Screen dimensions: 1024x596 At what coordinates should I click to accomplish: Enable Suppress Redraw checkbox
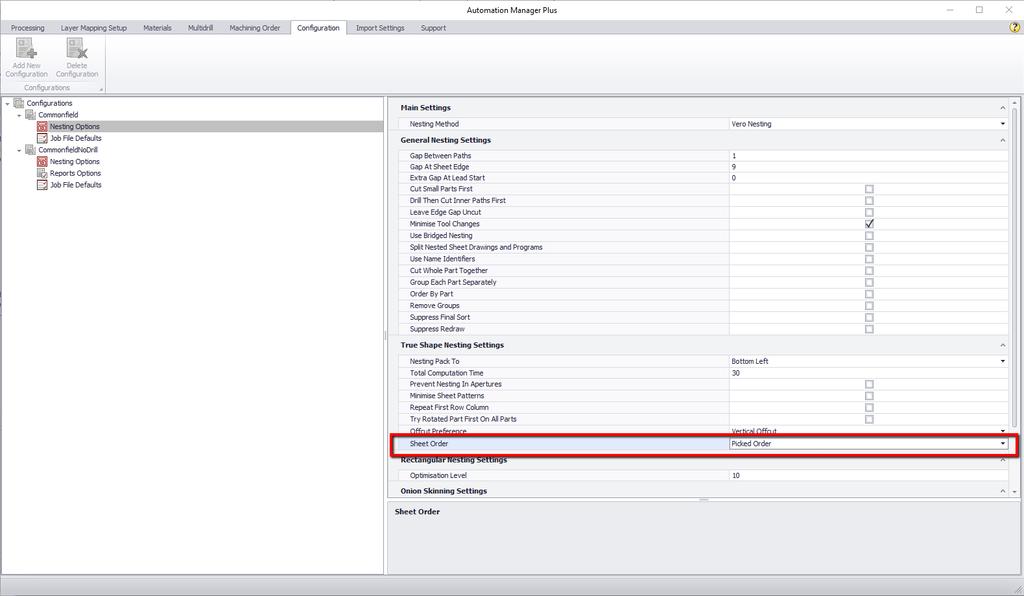pos(869,330)
